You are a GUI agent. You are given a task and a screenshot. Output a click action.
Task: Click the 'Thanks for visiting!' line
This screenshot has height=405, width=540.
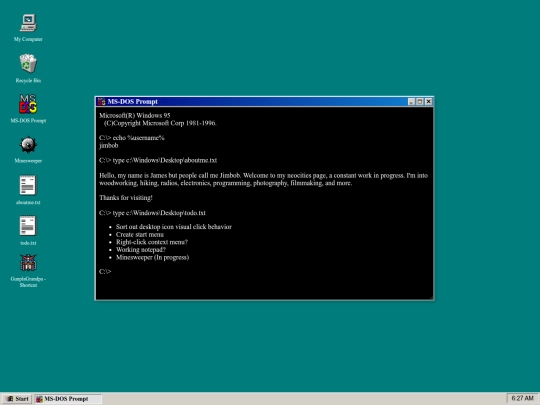point(126,198)
